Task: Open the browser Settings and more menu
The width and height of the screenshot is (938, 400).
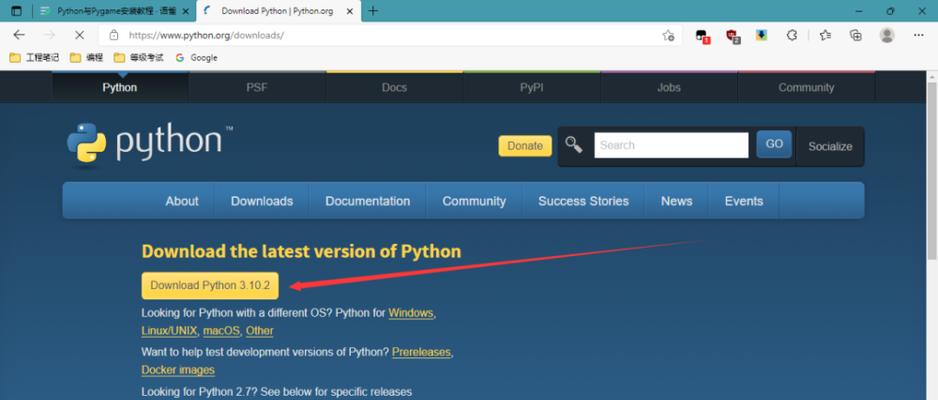Action: [x=919, y=35]
